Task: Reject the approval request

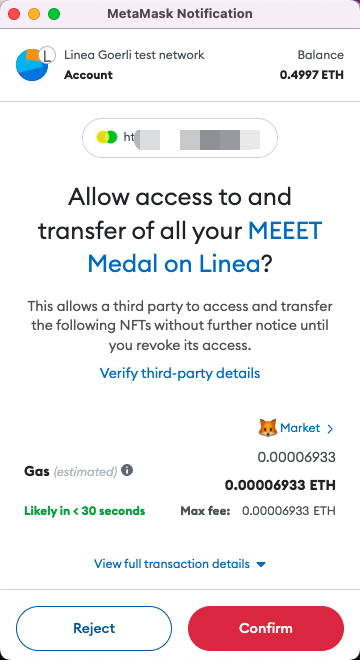Action: coord(94,628)
